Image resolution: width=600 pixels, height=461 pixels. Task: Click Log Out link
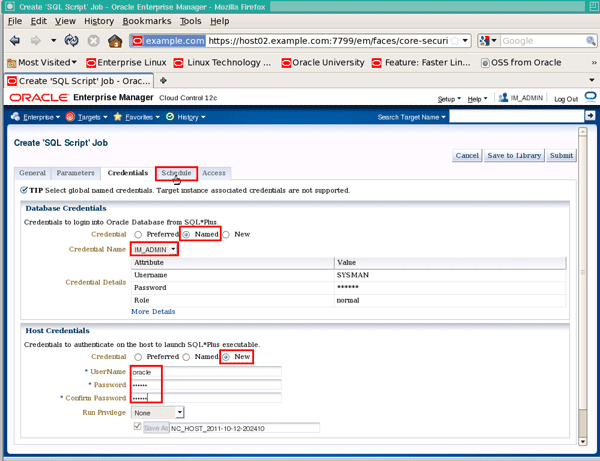tap(566, 99)
